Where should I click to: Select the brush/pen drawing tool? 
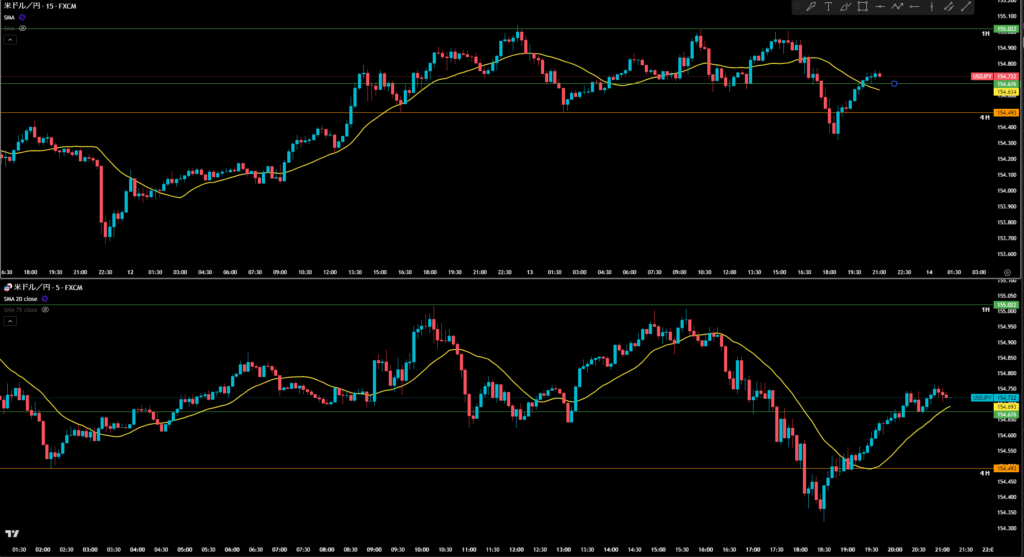point(811,7)
